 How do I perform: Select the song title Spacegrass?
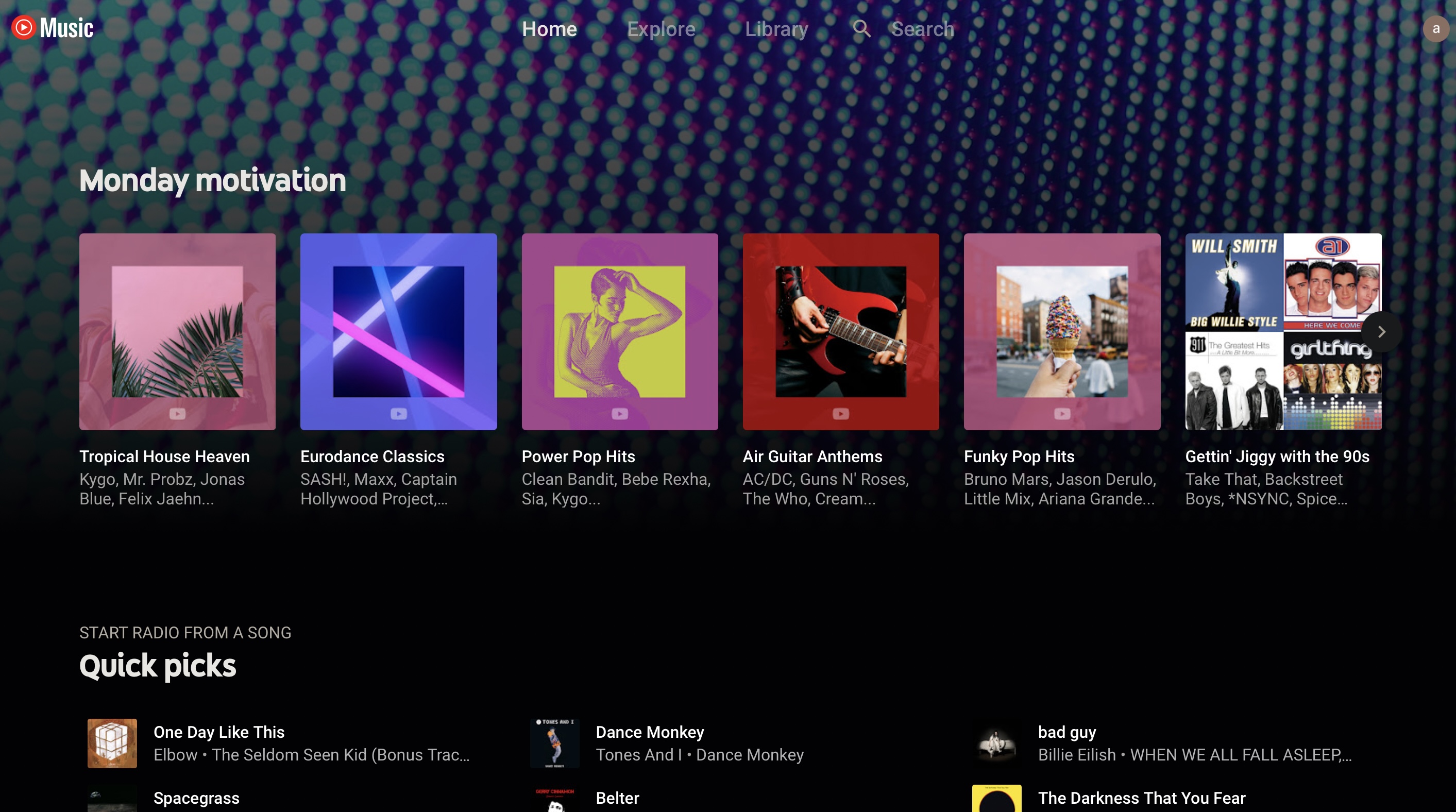(197, 798)
